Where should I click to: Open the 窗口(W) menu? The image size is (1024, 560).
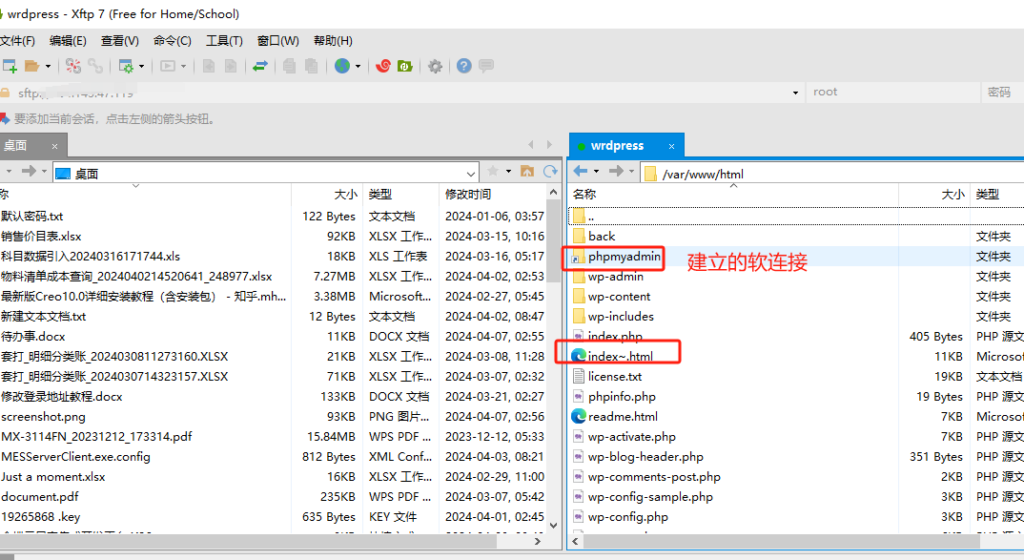(x=278, y=40)
